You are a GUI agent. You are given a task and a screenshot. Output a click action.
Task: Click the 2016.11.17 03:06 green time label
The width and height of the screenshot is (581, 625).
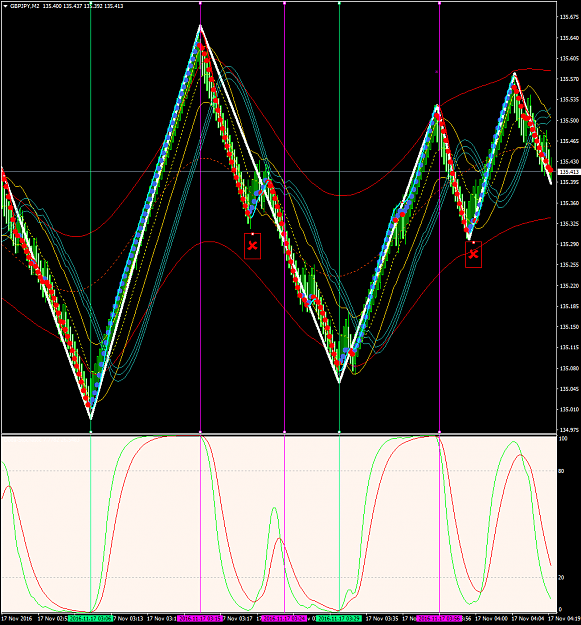(90, 619)
